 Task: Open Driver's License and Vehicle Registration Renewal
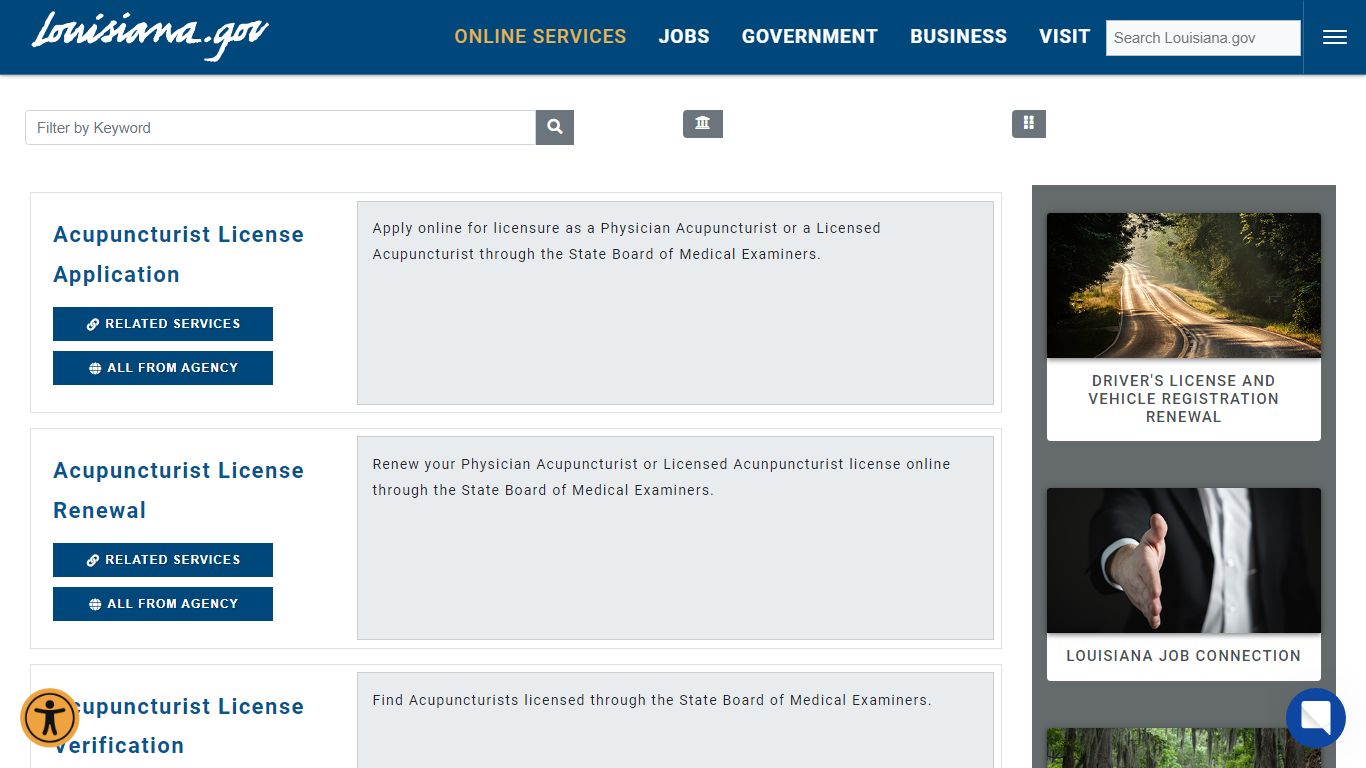(1184, 399)
